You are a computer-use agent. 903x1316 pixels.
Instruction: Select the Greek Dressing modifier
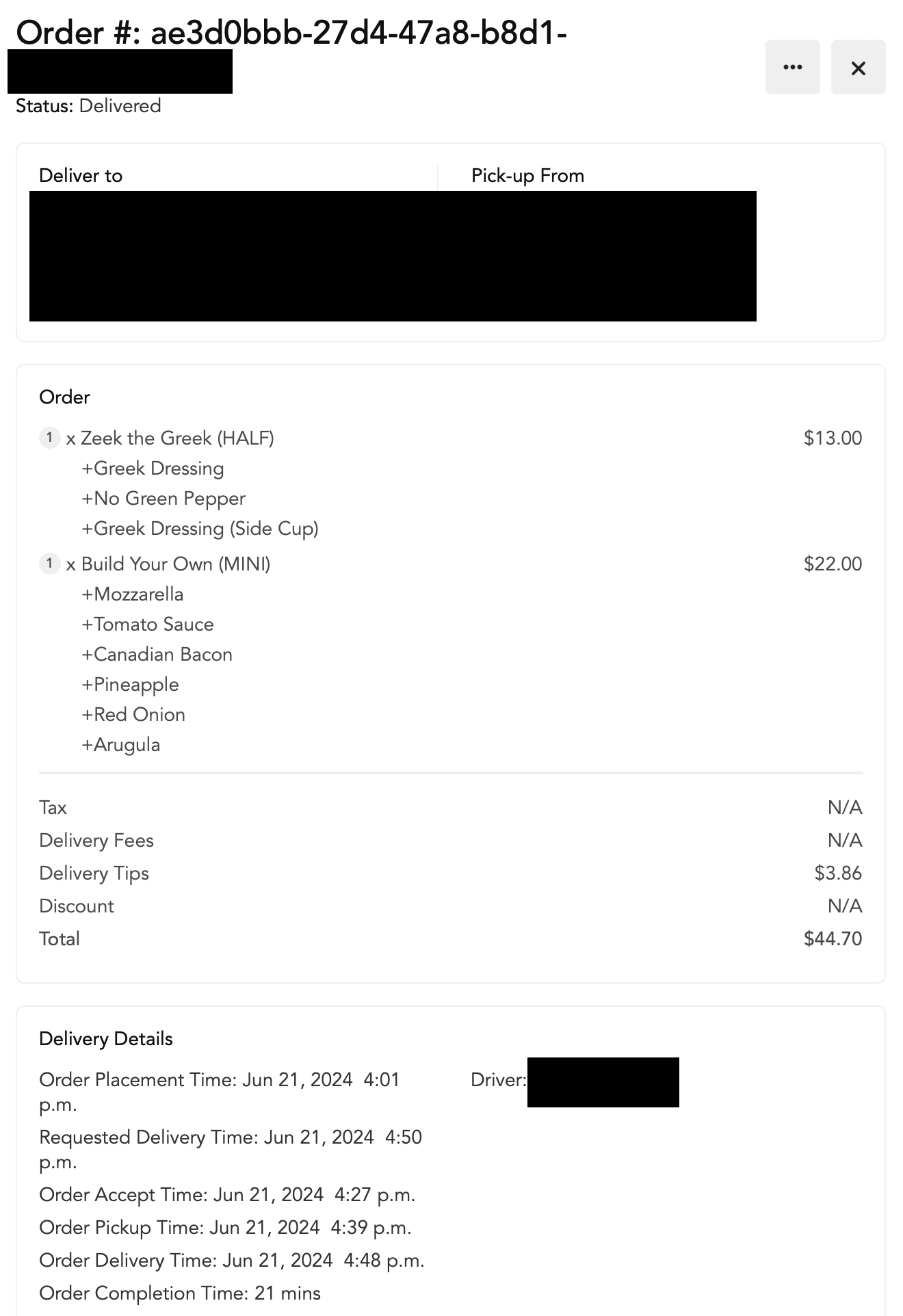point(153,468)
